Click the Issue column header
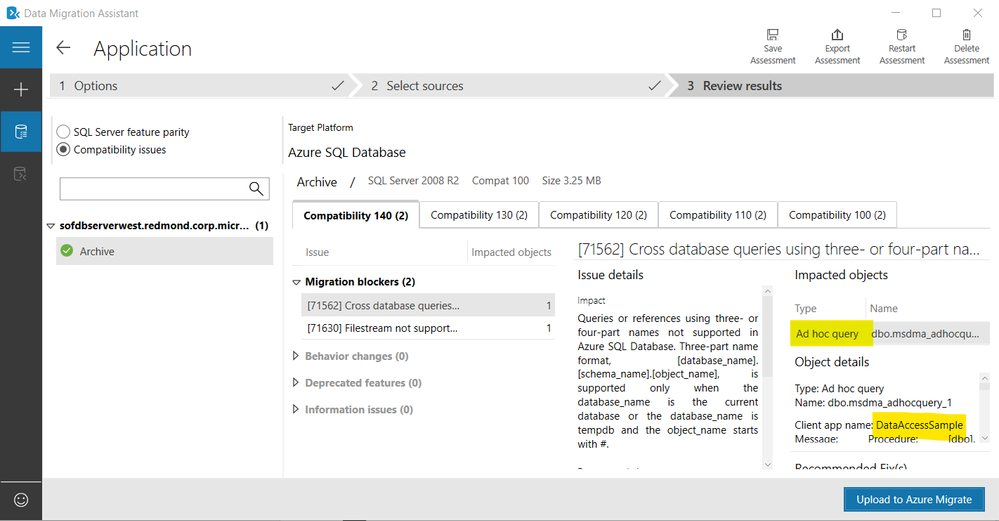Image resolution: width=999 pixels, height=521 pixels. coord(317,252)
